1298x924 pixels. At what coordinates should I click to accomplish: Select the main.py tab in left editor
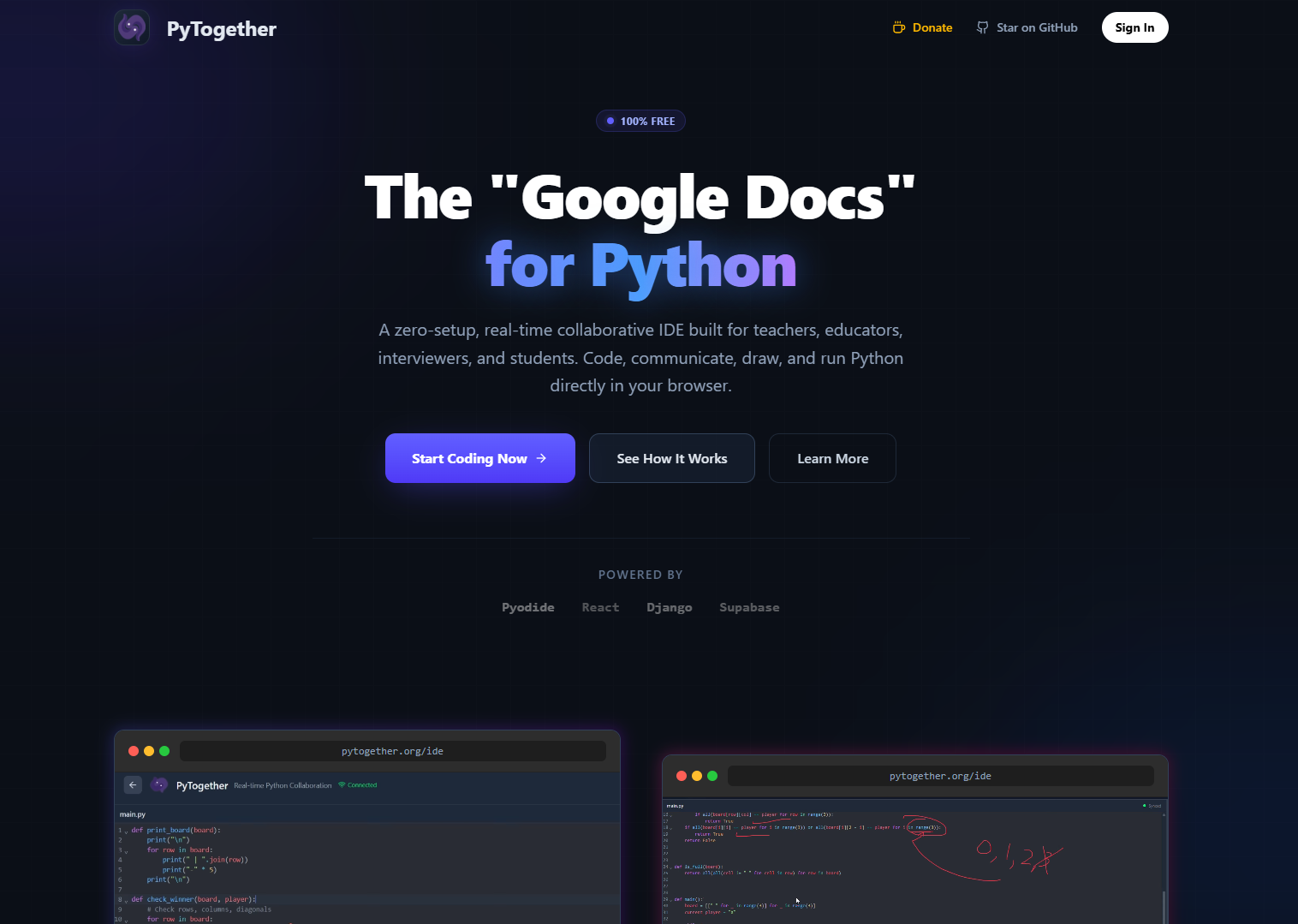click(132, 814)
